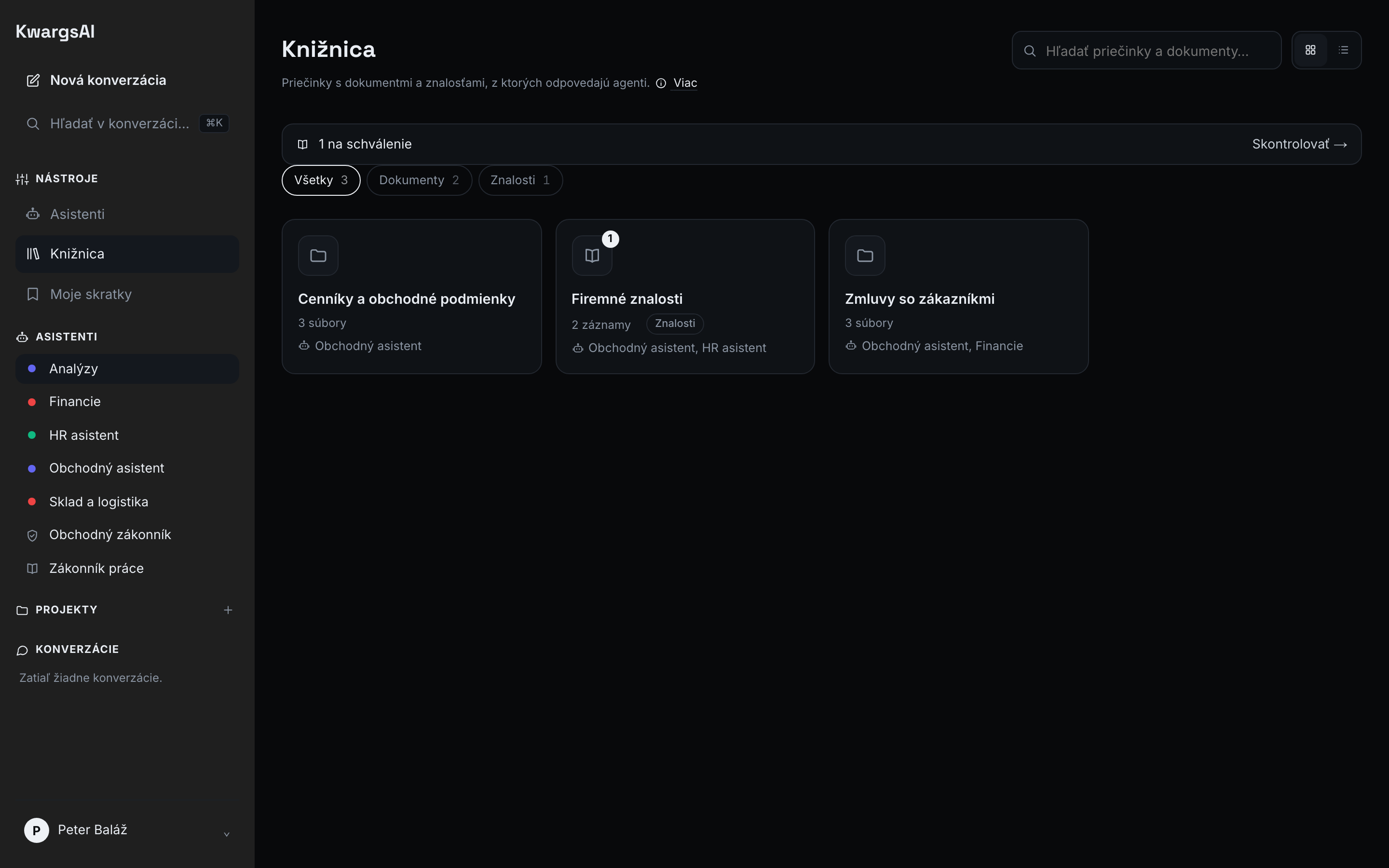Switch to grid view
The width and height of the screenshot is (1389, 868).
coord(1310,50)
